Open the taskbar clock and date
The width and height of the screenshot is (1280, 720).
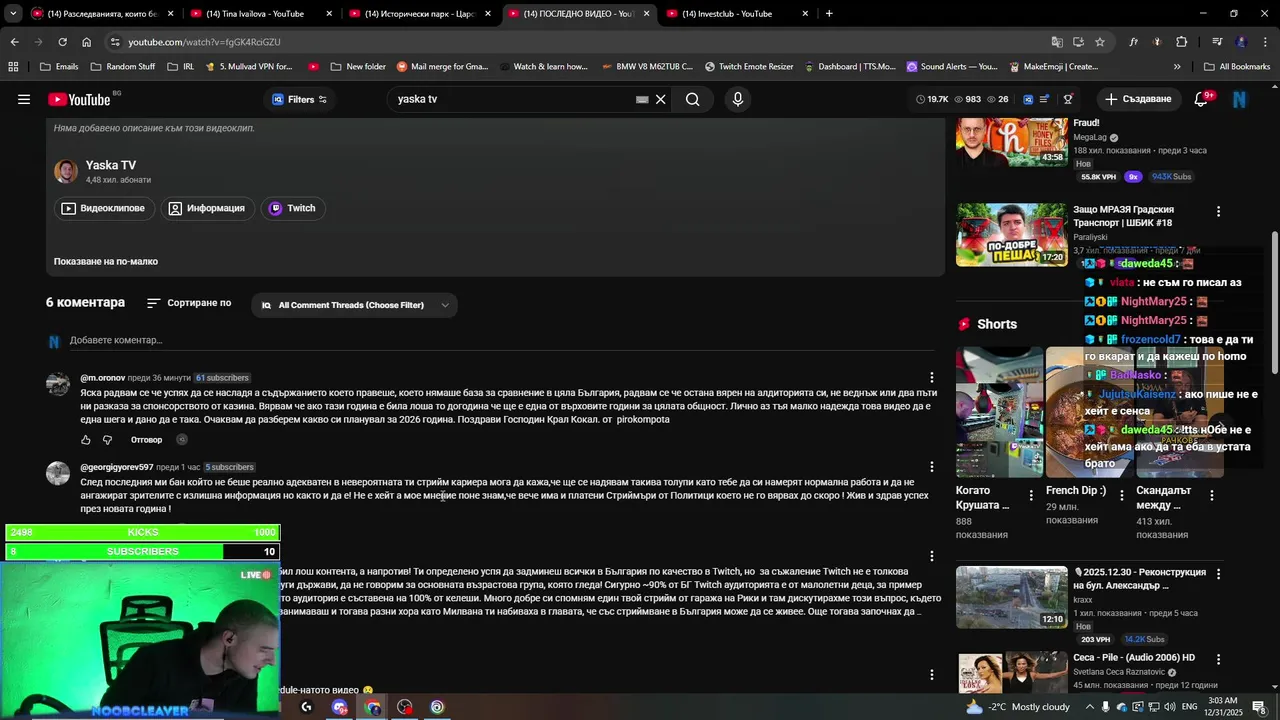point(1222,706)
